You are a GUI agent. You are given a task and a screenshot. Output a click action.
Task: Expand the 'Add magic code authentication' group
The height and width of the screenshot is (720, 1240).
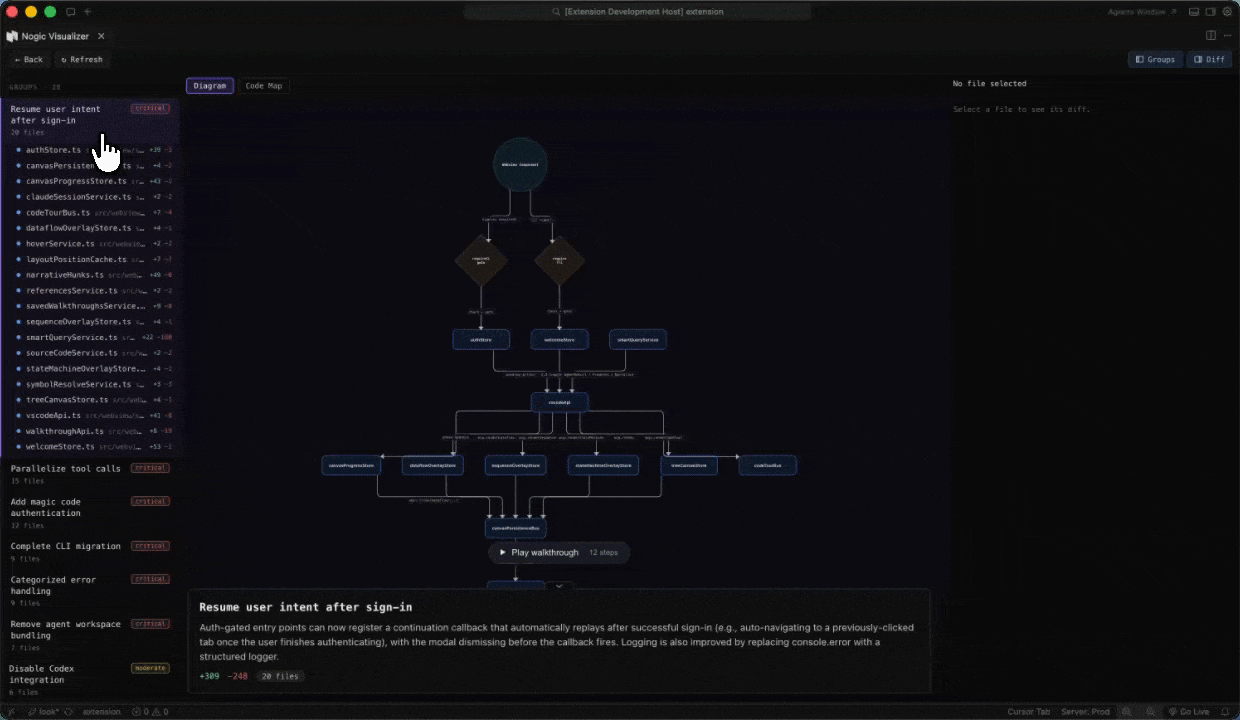click(90, 512)
